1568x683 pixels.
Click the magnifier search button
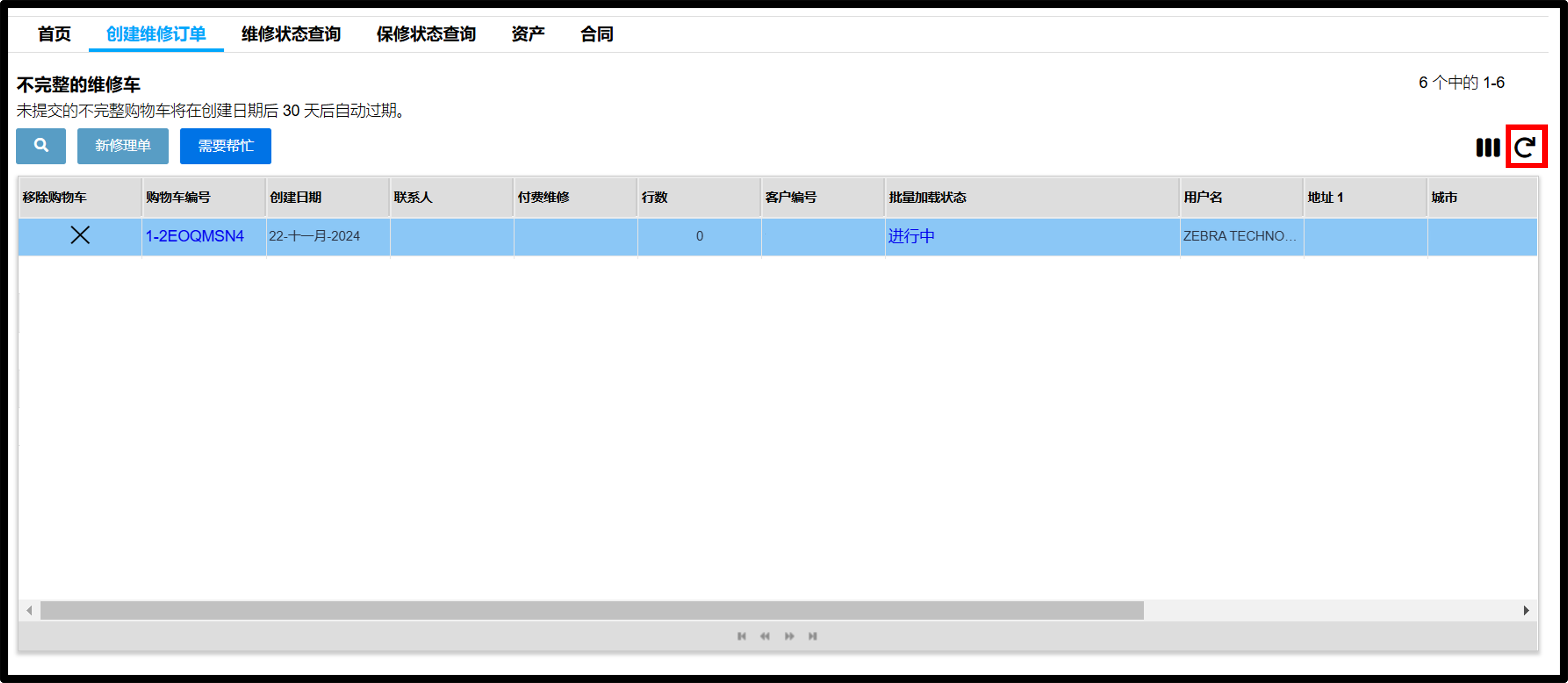pos(41,146)
